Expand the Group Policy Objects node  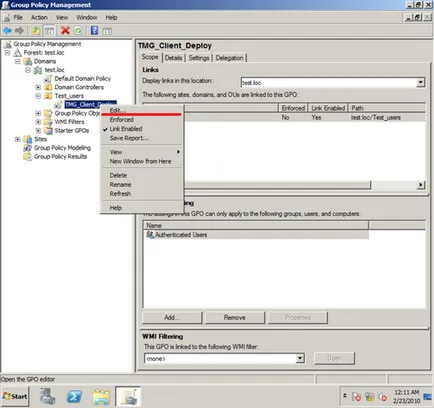38,113
